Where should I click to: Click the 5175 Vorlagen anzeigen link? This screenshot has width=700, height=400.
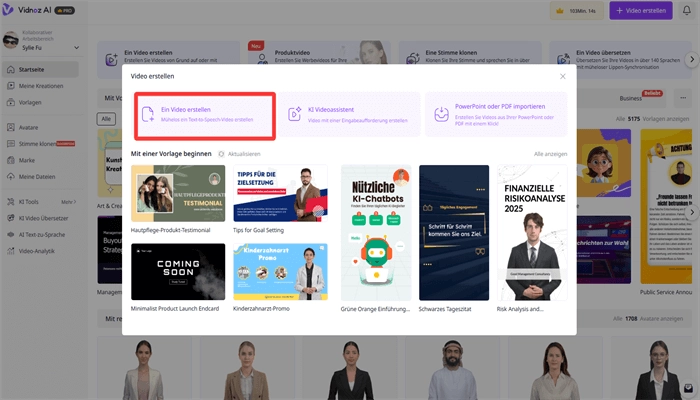tap(653, 119)
